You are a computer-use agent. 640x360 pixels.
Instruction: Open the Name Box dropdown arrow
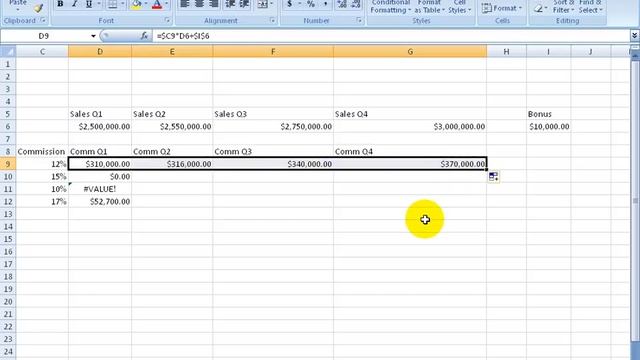pyautogui.click(x=93, y=36)
